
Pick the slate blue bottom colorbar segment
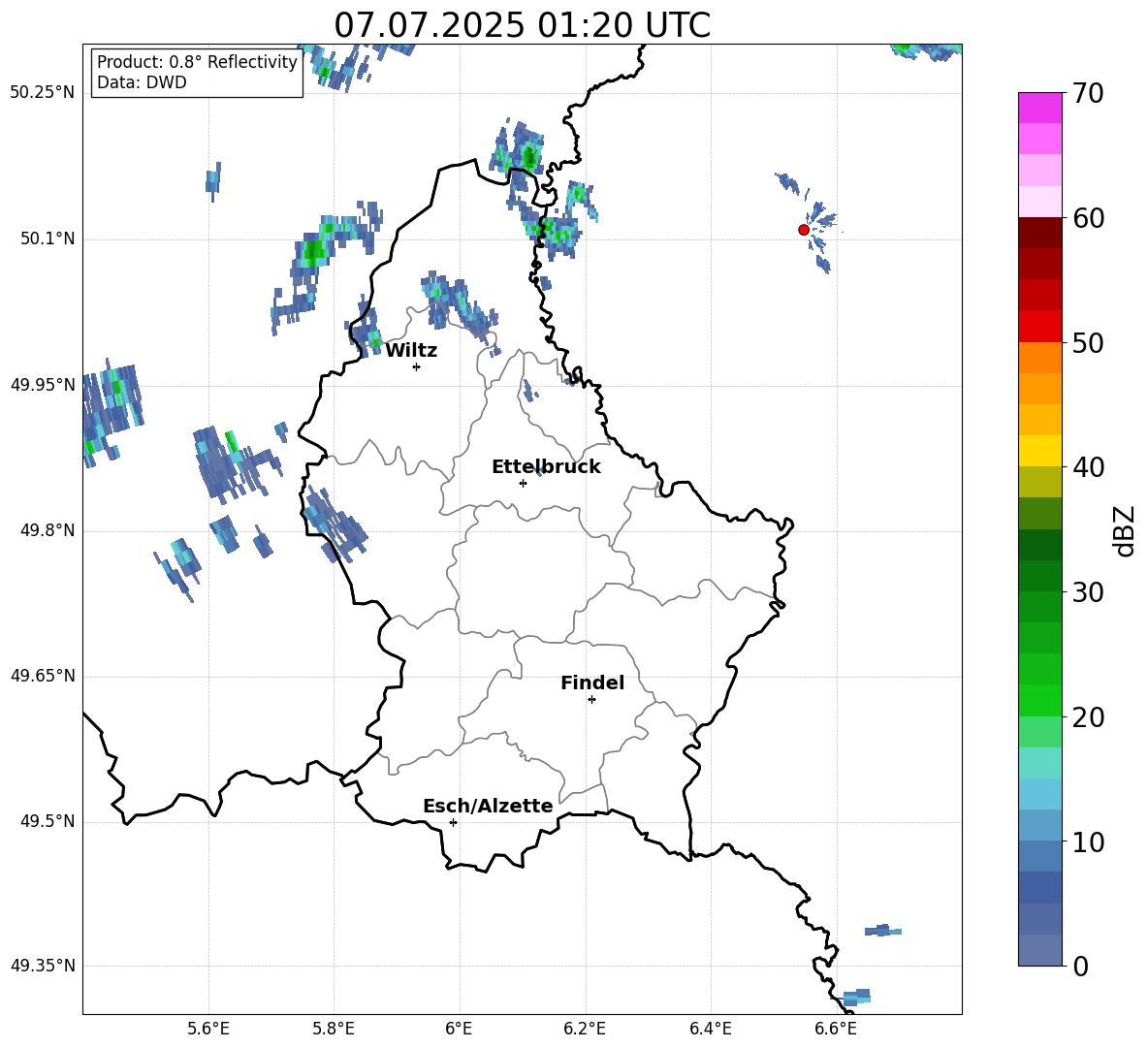[x=1039, y=950]
